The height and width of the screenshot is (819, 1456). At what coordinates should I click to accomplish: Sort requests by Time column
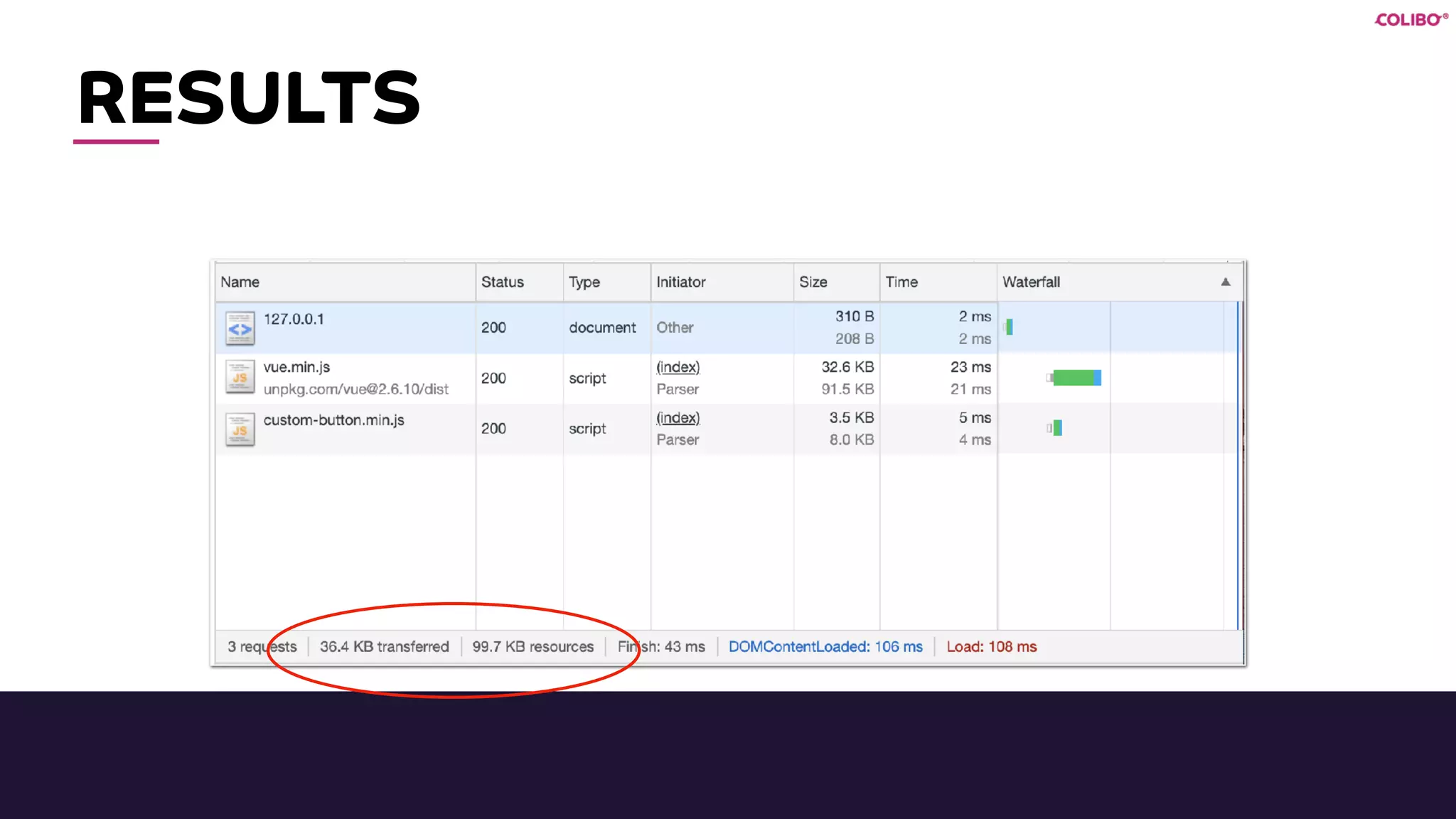[901, 282]
